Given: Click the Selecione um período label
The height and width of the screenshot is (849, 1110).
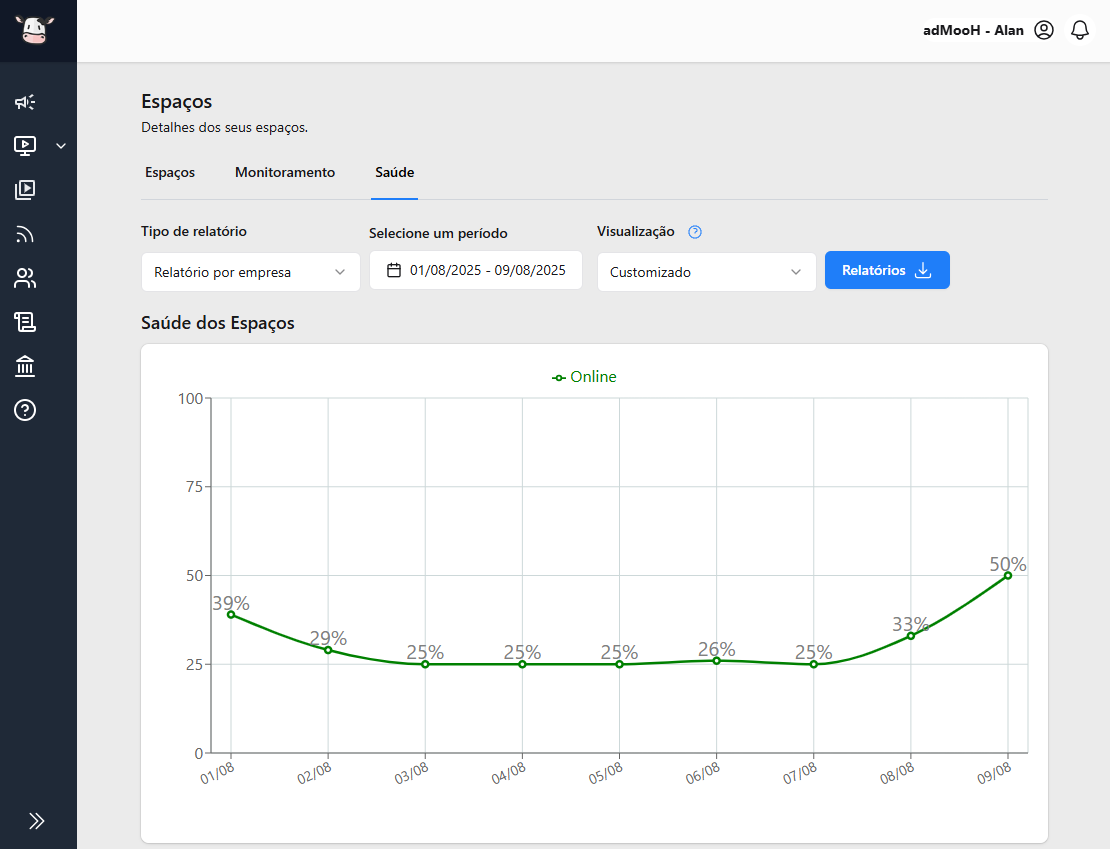Looking at the screenshot, I should 438,233.
